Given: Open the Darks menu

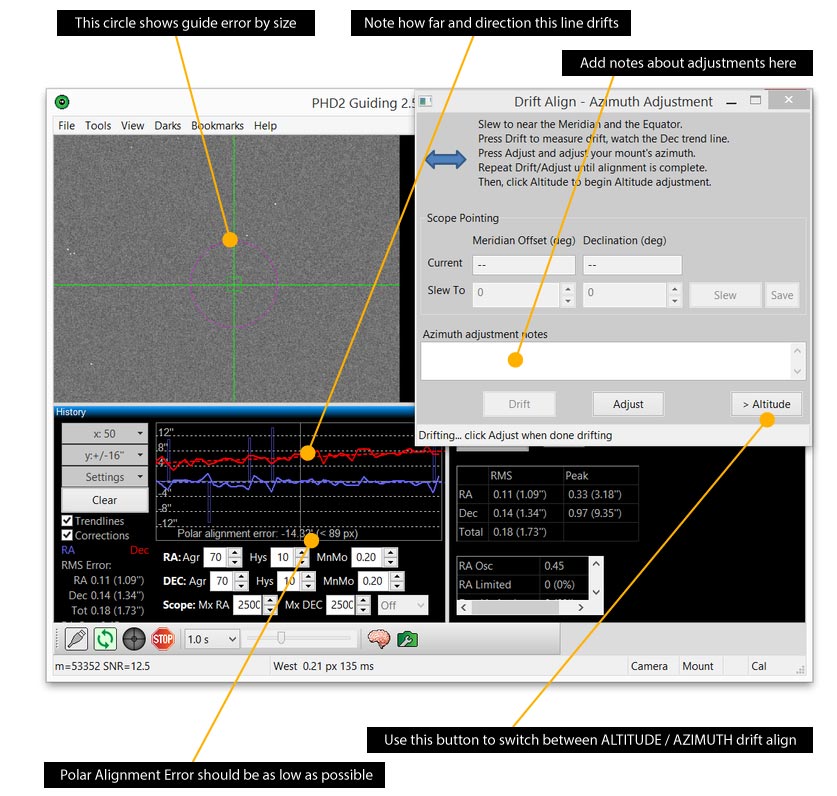Looking at the screenshot, I should [168, 125].
